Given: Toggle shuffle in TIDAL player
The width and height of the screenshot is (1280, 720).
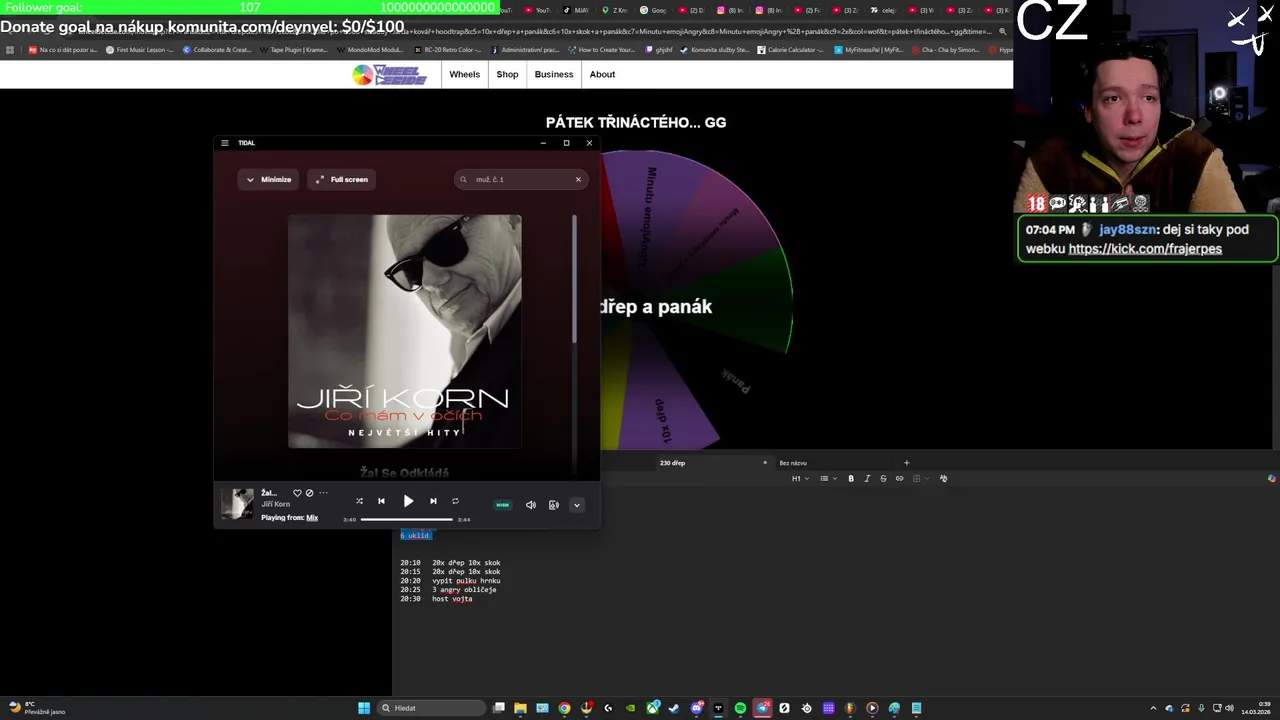Looking at the screenshot, I should [359, 501].
